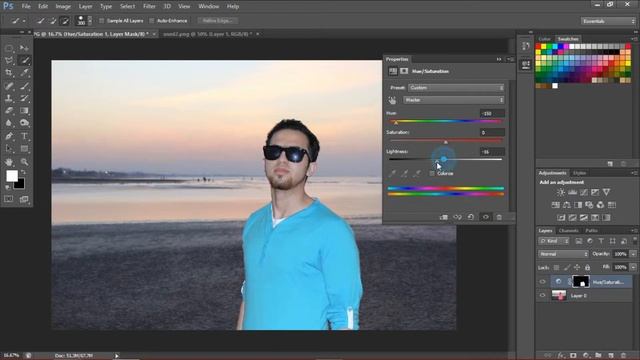Viewport: 640px width, 360px height.
Task: Open the Opacity dropdown arrow
Action: click(633, 254)
